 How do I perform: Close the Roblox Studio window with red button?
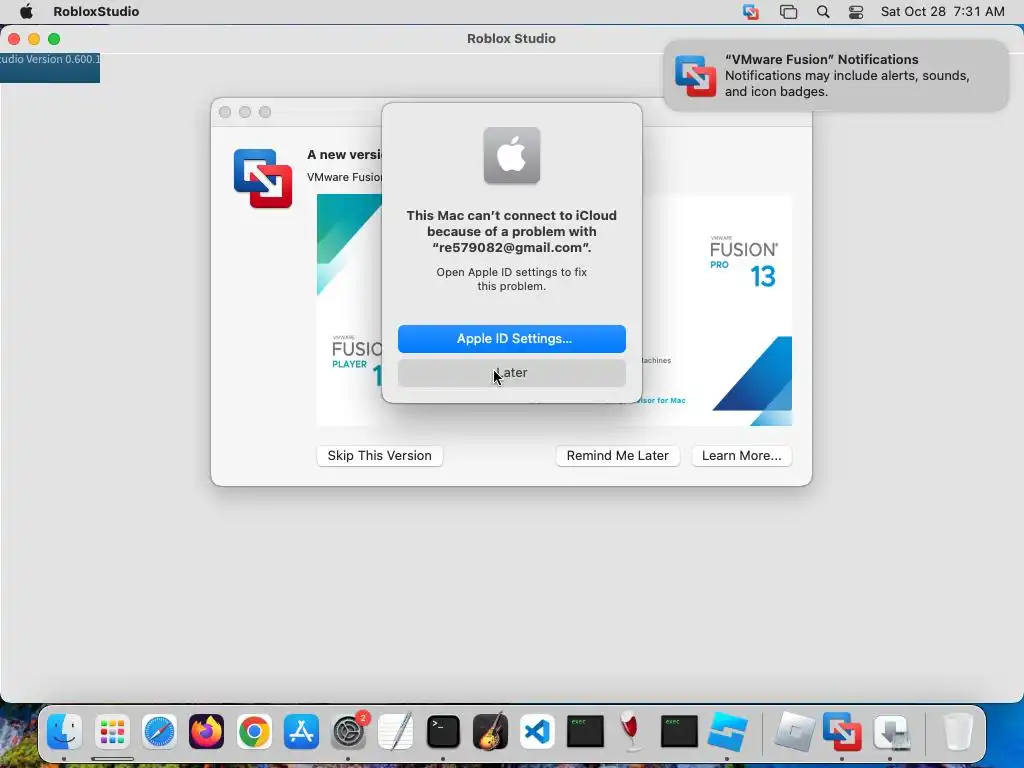14,39
